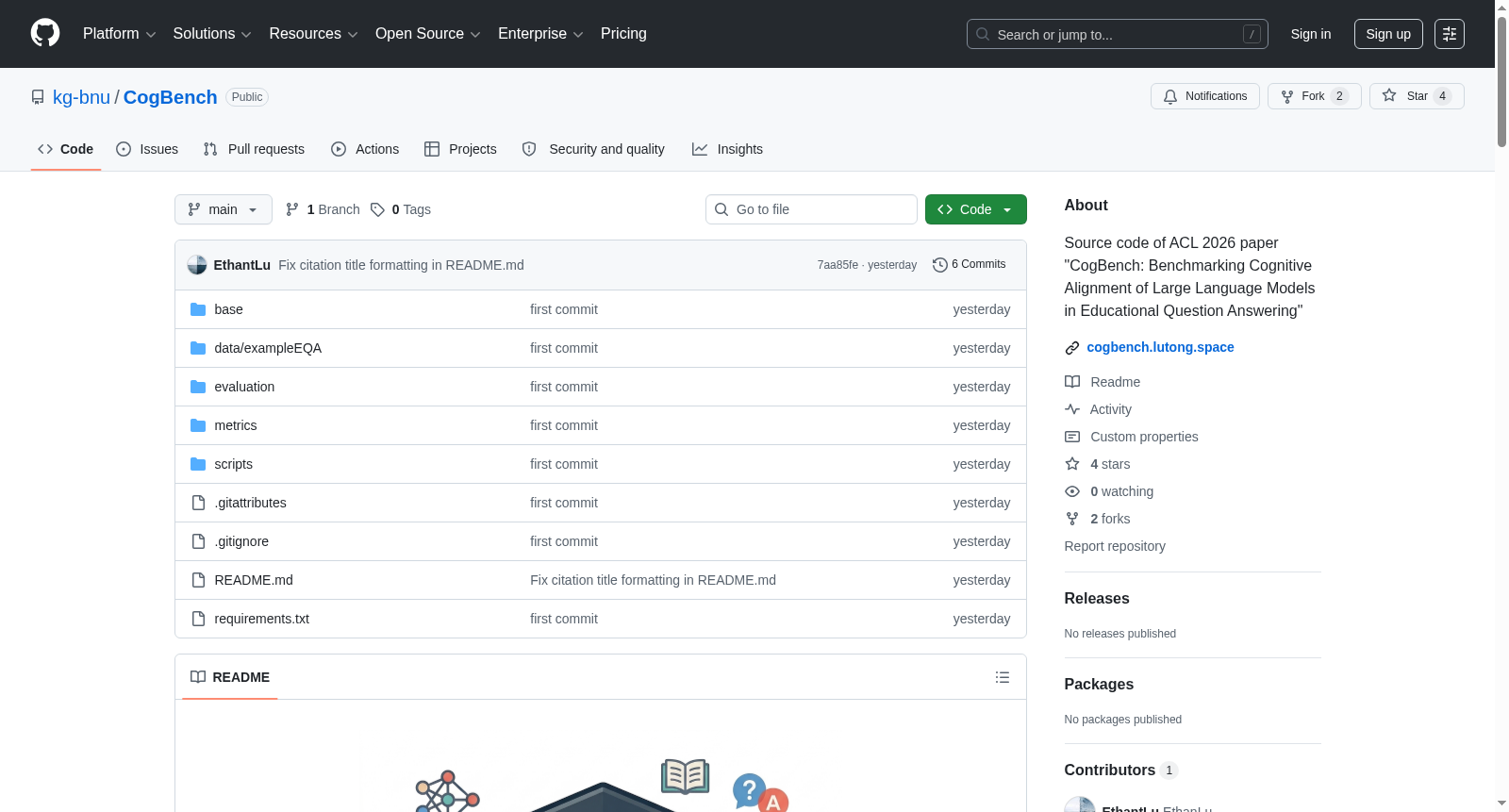Click the book icon beside Readme in About
Screen dimensions: 1509x812
1072,382
